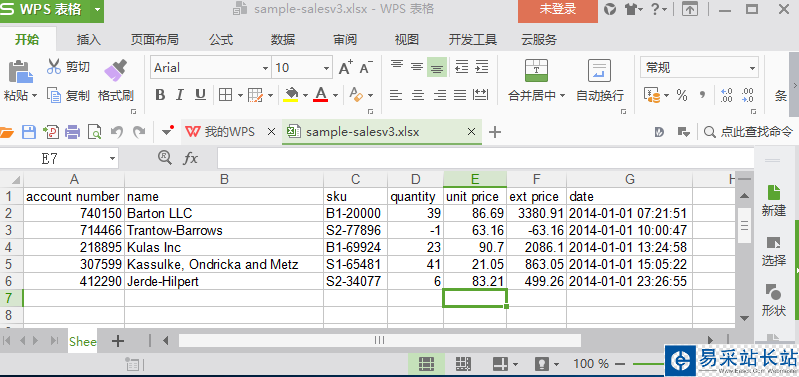Image resolution: width=799 pixels, height=377 pixels.
Task: Open number format 常规 dropdown
Action: [x=752, y=68]
